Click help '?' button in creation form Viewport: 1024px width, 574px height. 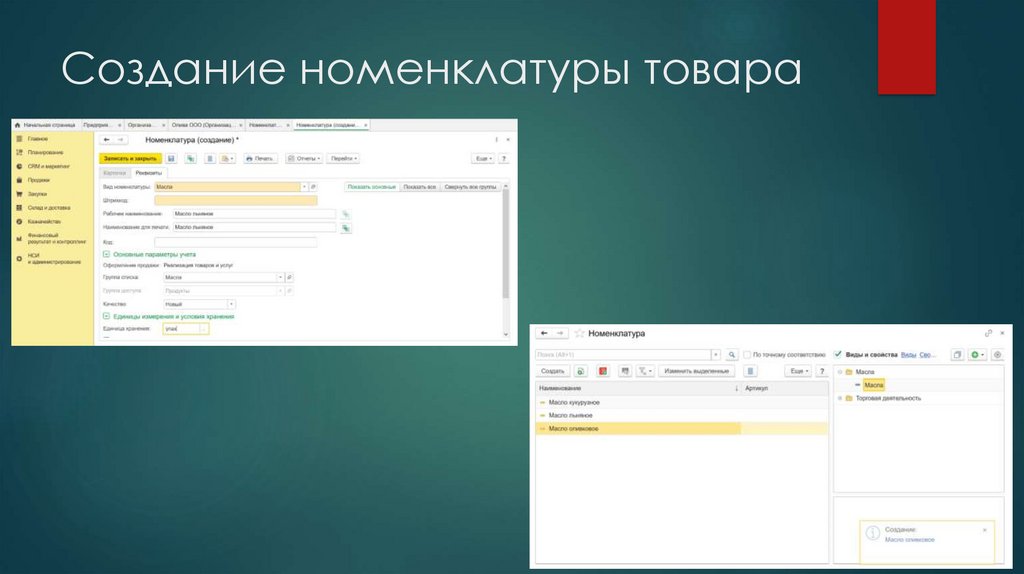tap(504, 159)
